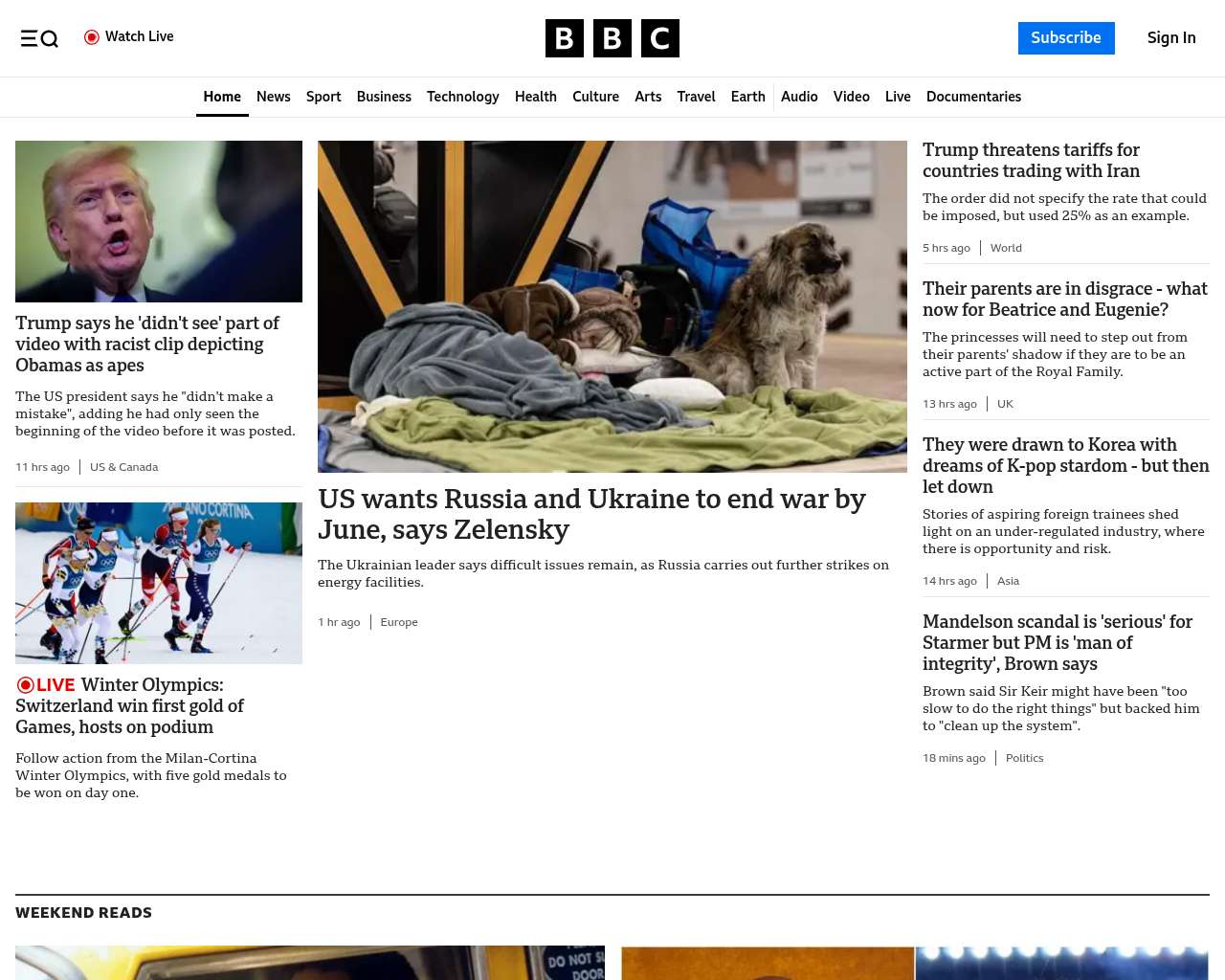The image size is (1225, 980).
Task: Click the US & Canada category tag
Action: click(x=124, y=467)
